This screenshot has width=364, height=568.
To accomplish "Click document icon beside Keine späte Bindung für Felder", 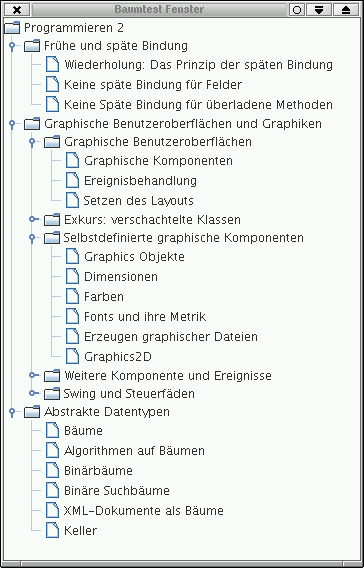I will click(x=52, y=85).
